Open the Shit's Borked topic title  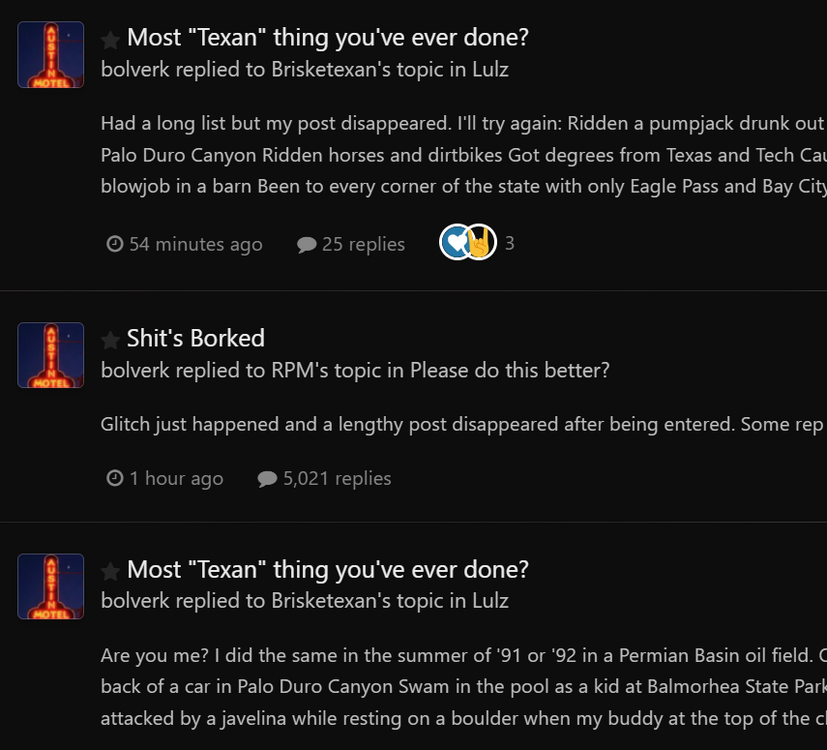coord(195,338)
